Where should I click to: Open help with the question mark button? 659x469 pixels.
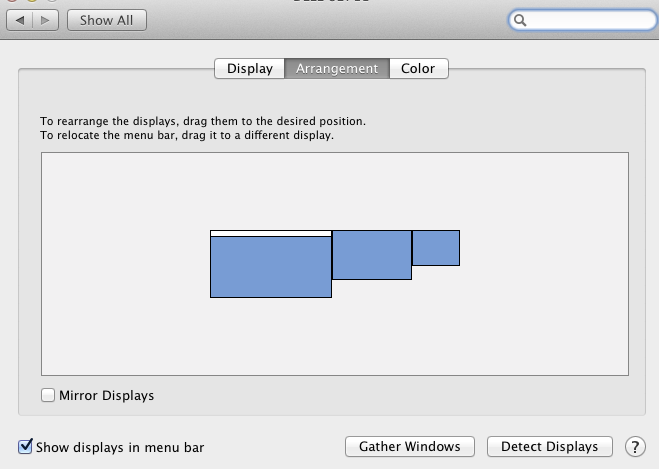(634, 446)
